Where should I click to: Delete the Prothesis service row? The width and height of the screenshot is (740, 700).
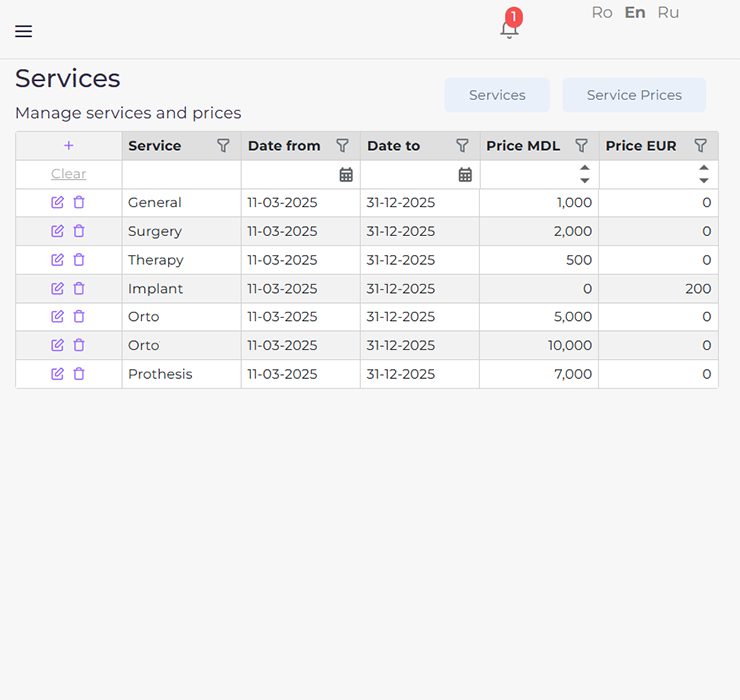coord(79,374)
